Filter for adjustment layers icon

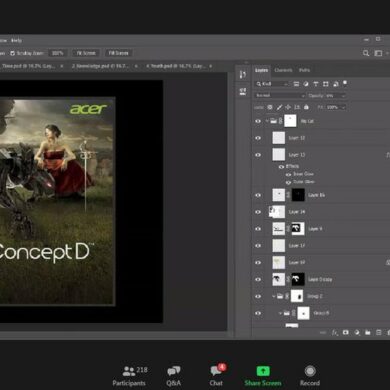point(306,84)
